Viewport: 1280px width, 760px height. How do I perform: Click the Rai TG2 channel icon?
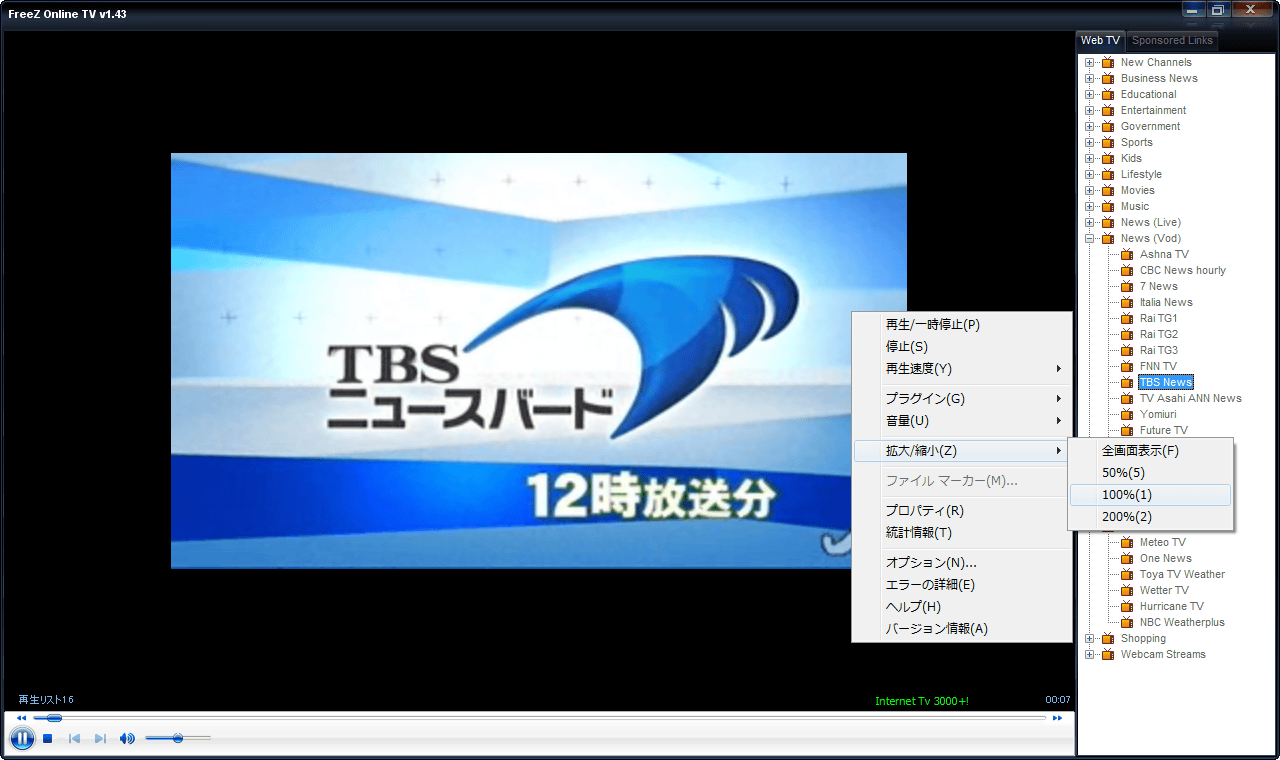click(x=1127, y=334)
